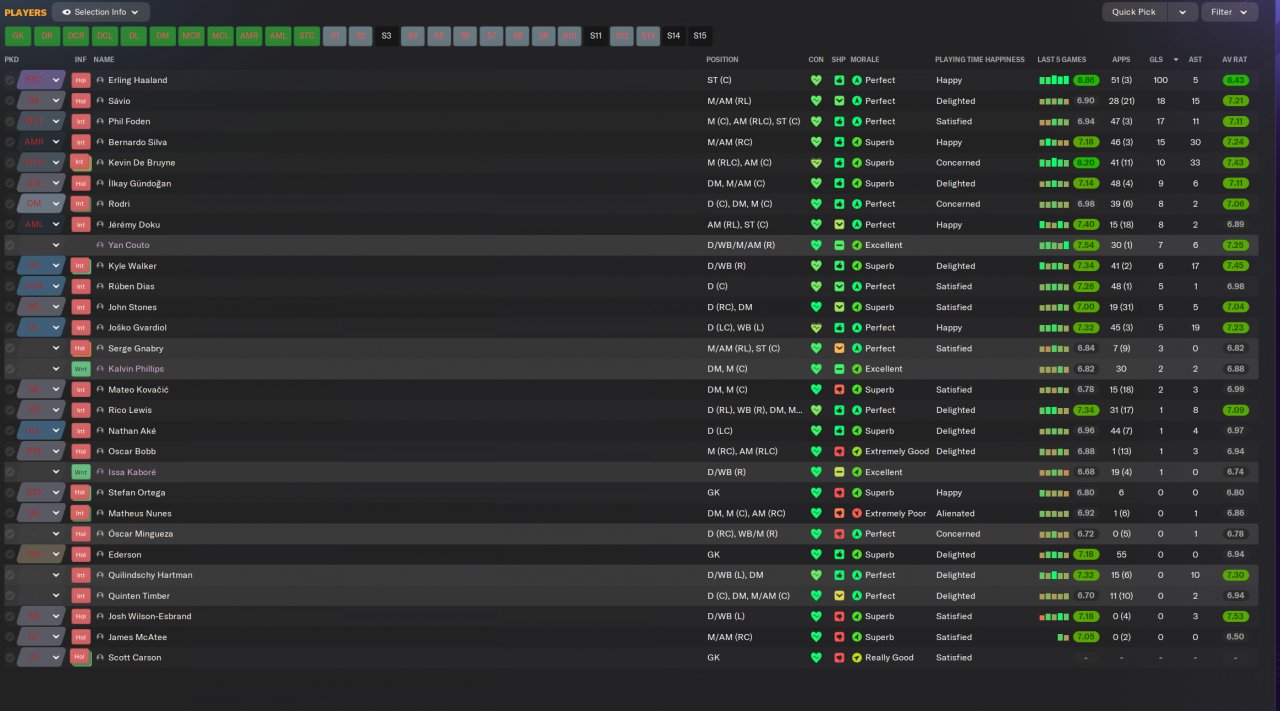Tick the selection circle for Ederson
The height and width of the screenshot is (711, 1280).
(x=10, y=554)
